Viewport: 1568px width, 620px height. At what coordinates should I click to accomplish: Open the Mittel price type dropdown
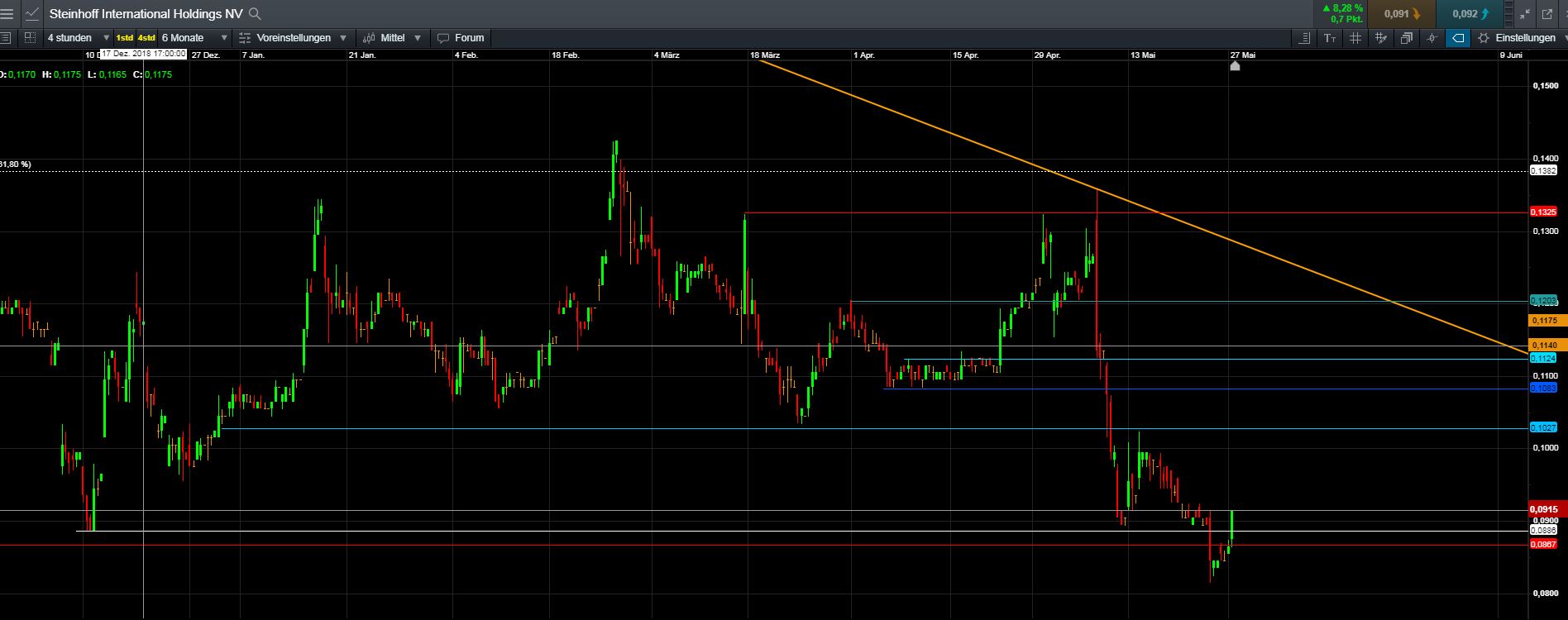tap(392, 38)
